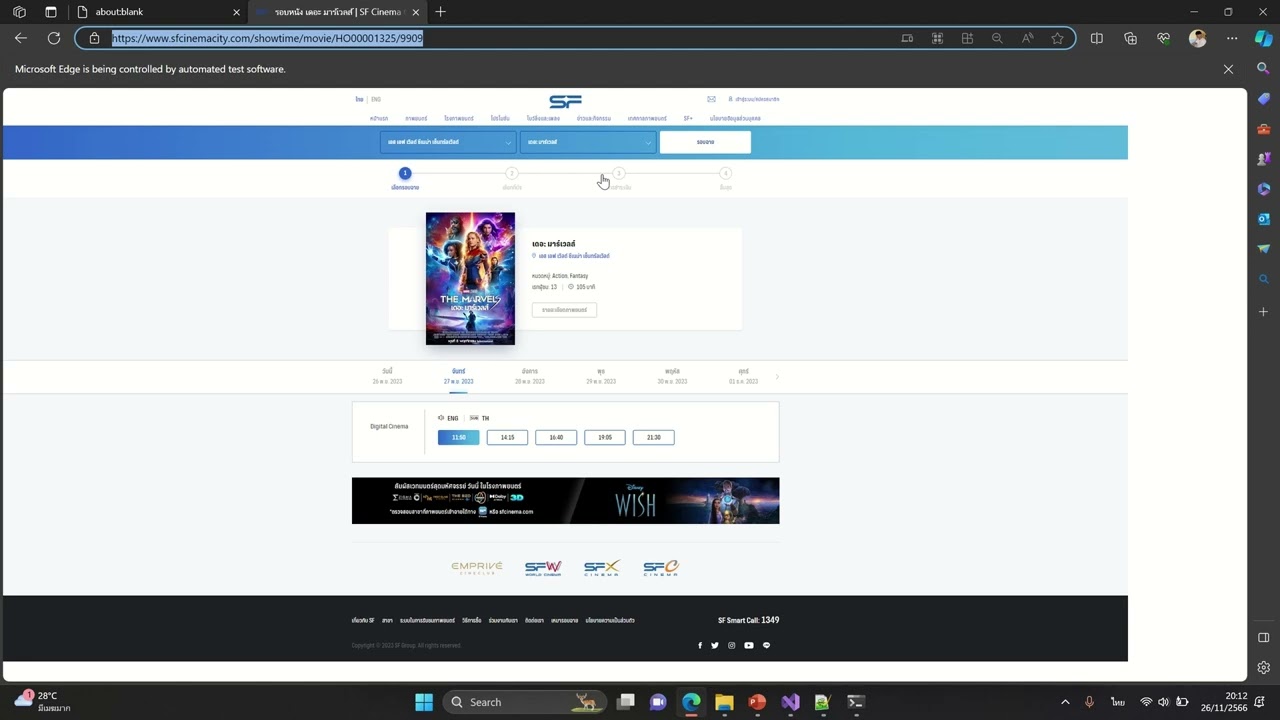Open the Edge sidebar search icon
Image resolution: width=1280 pixels, height=720 pixels.
[x=1263, y=68]
